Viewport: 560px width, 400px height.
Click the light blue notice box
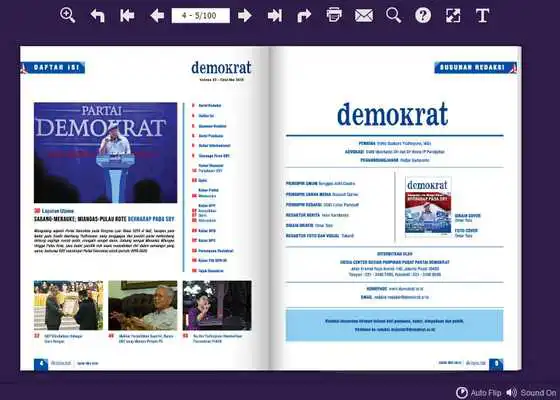[x=394, y=325]
